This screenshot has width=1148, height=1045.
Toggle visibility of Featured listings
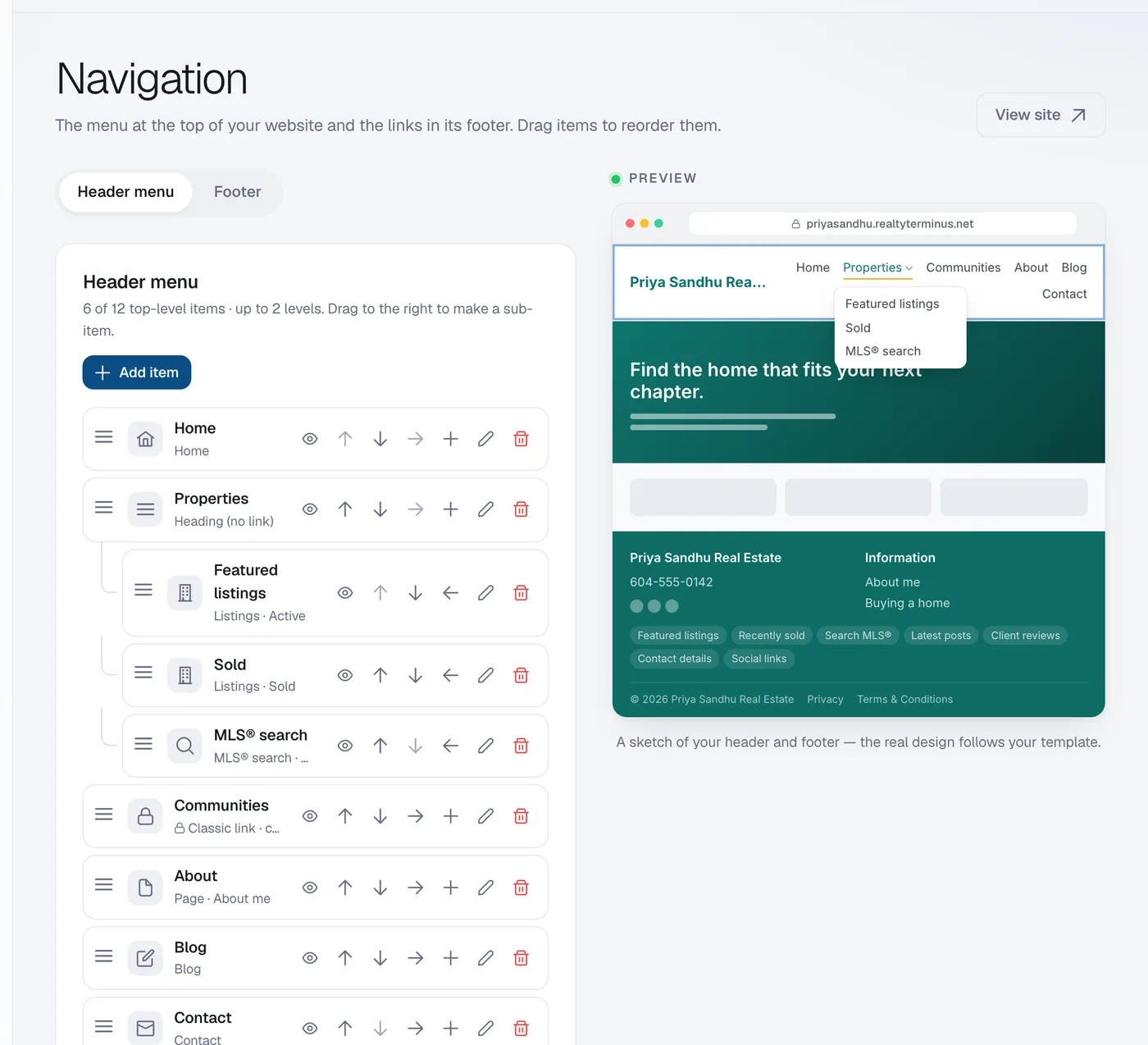(344, 593)
